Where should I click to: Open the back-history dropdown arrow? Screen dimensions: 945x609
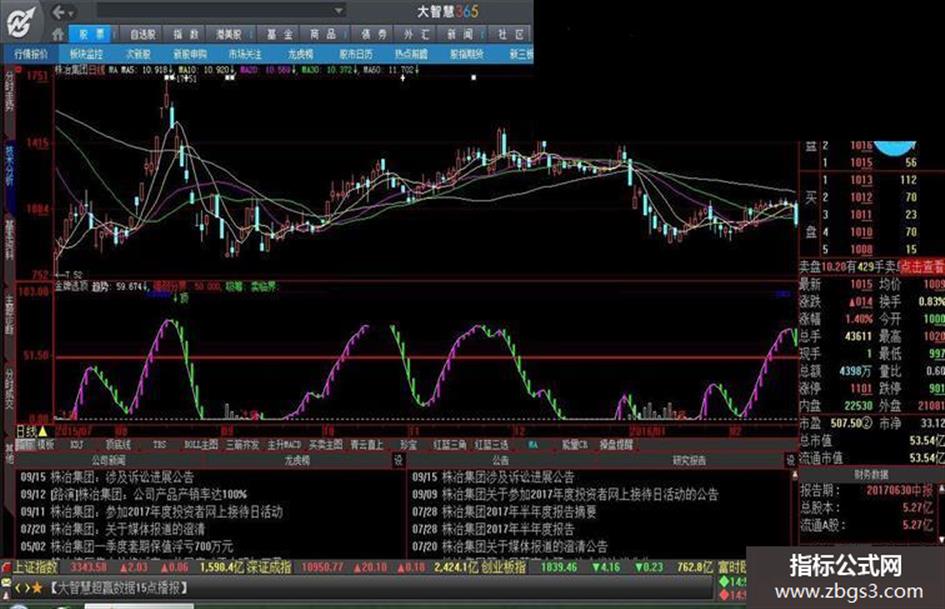72,12
